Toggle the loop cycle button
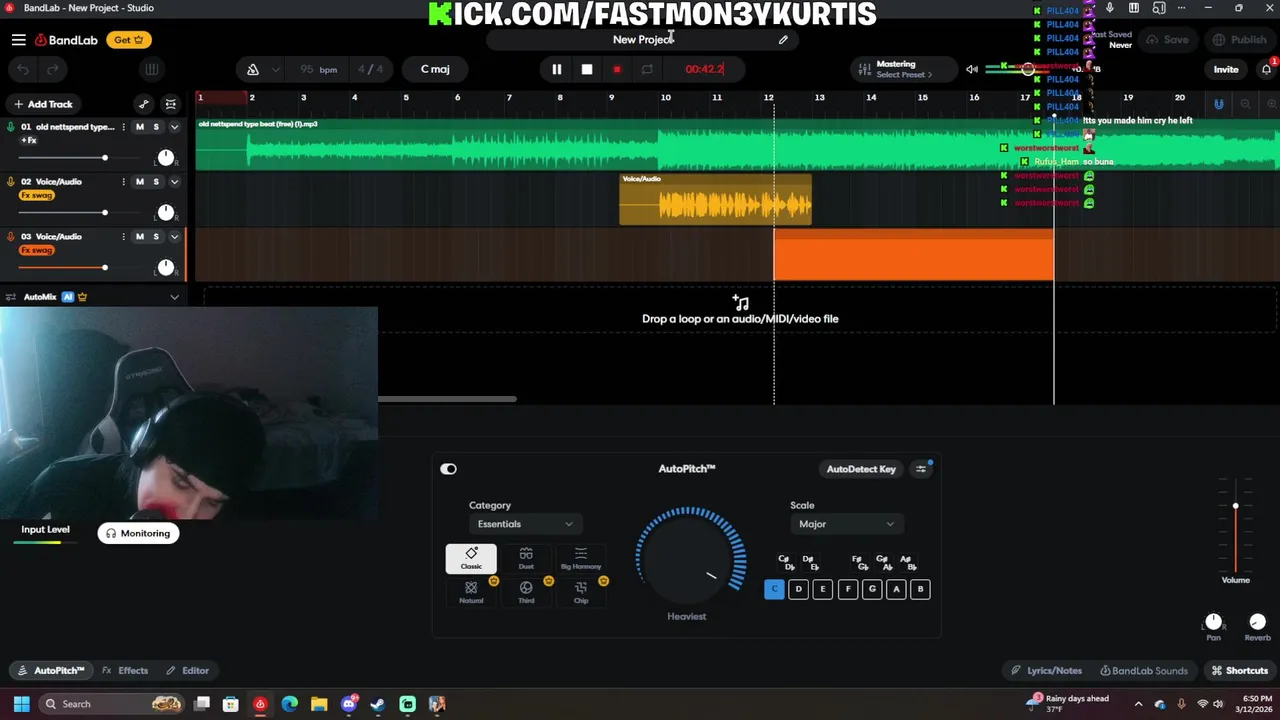The image size is (1280, 720). click(x=647, y=69)
